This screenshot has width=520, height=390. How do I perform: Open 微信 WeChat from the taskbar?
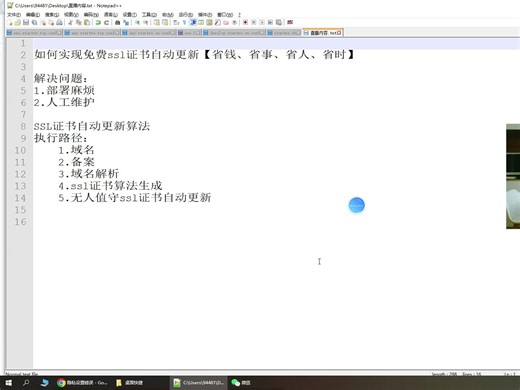pyautogui.click(x=241, y=383)
